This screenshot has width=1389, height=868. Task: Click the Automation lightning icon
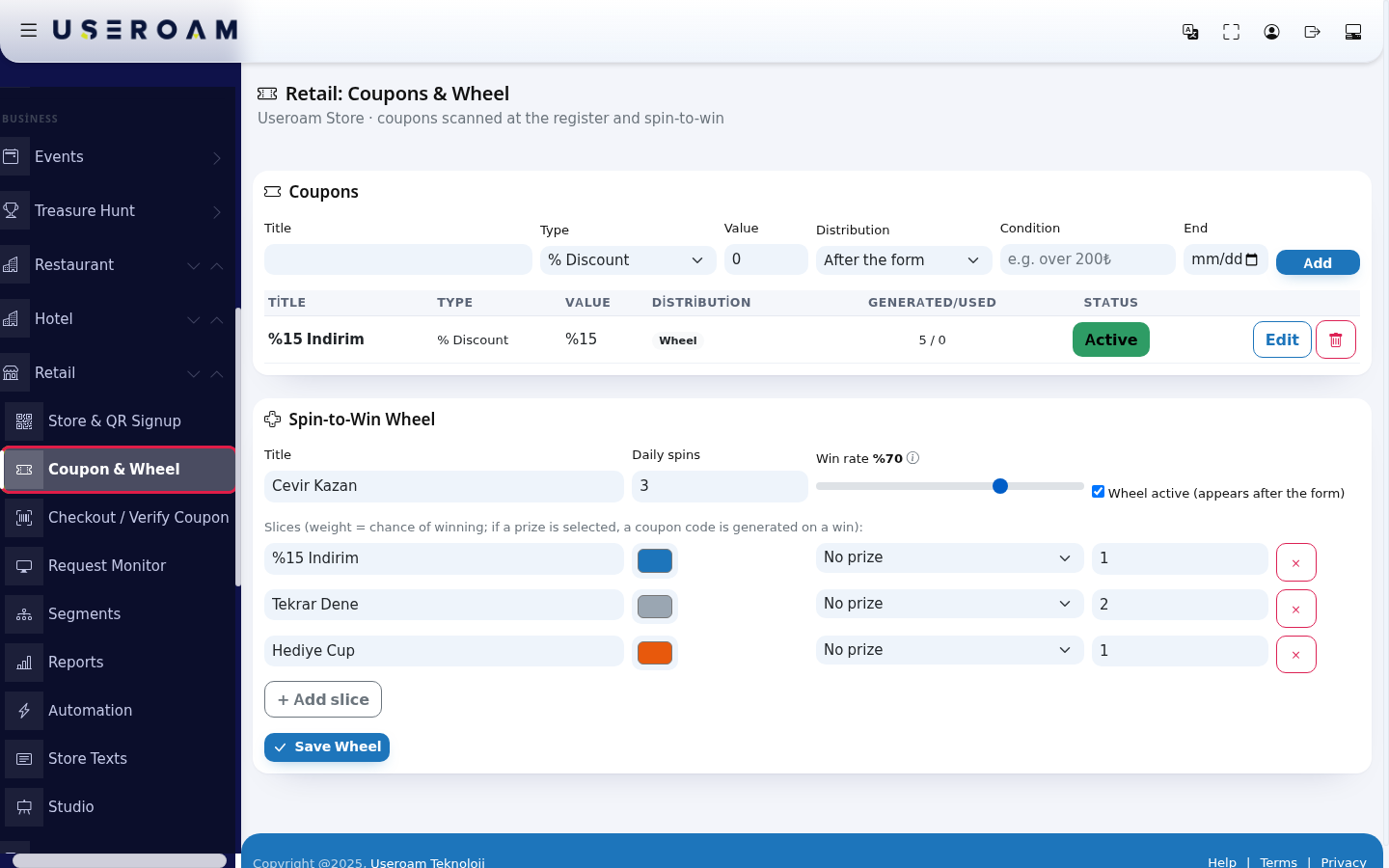click(24, 710)
